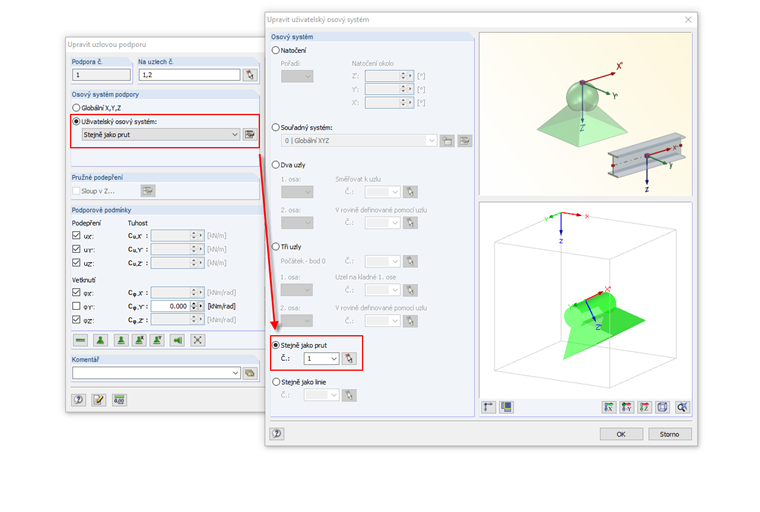Toggle the φz restraint checkbox
The height and width of the screenshot is (512, 760).
(76, 320)
